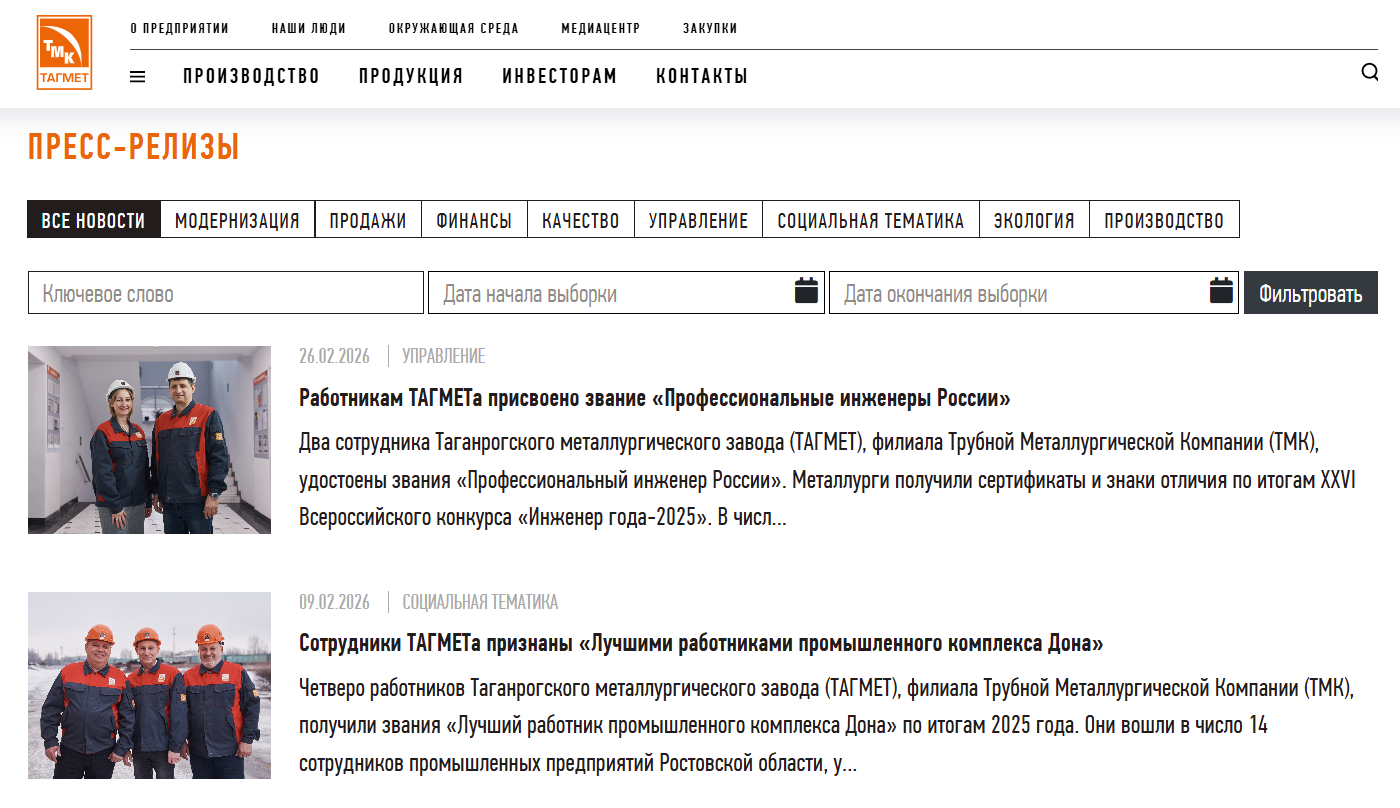Go to the Контакты page
The height and width of the screenshot is (808, 1400).
click(x=701, y=77)
